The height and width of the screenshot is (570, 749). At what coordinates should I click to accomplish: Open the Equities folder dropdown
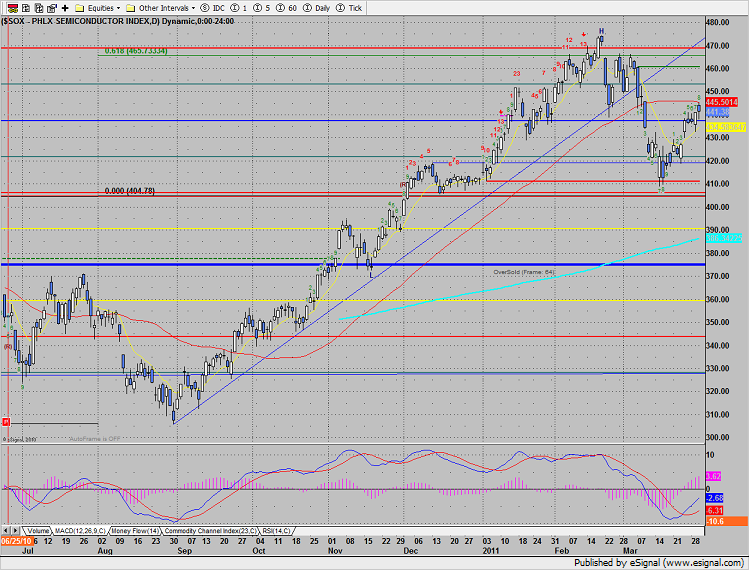tap(98, 8)
